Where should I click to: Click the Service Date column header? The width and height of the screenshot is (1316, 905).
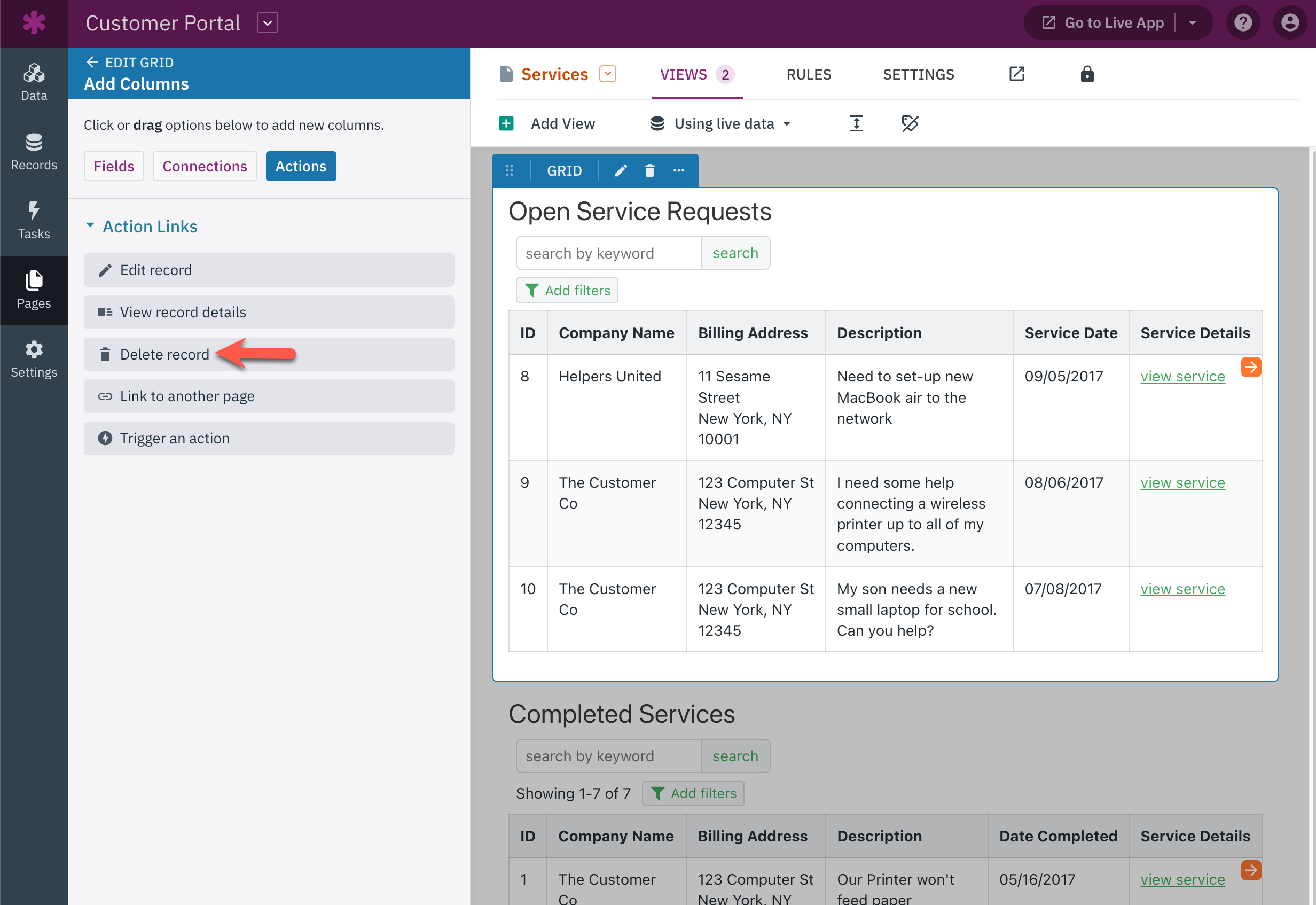pos(1071,333)
